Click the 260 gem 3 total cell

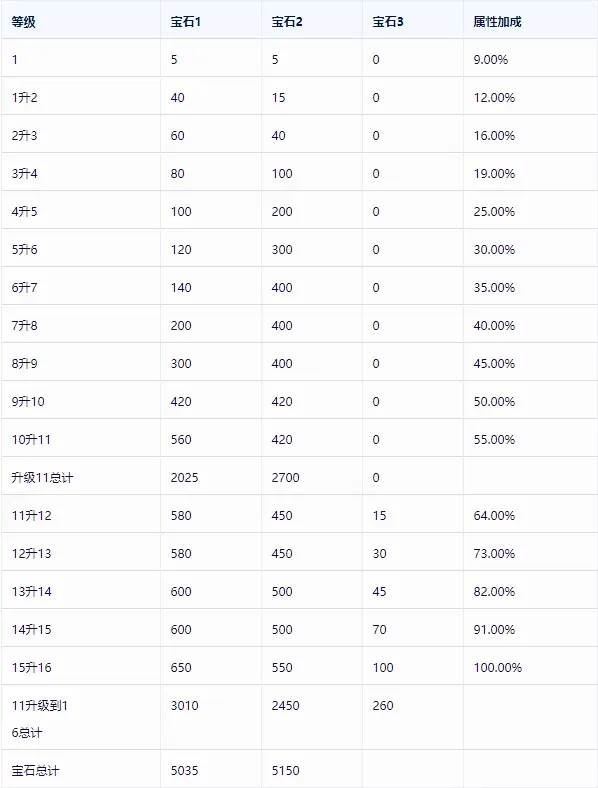coord(383,706)
